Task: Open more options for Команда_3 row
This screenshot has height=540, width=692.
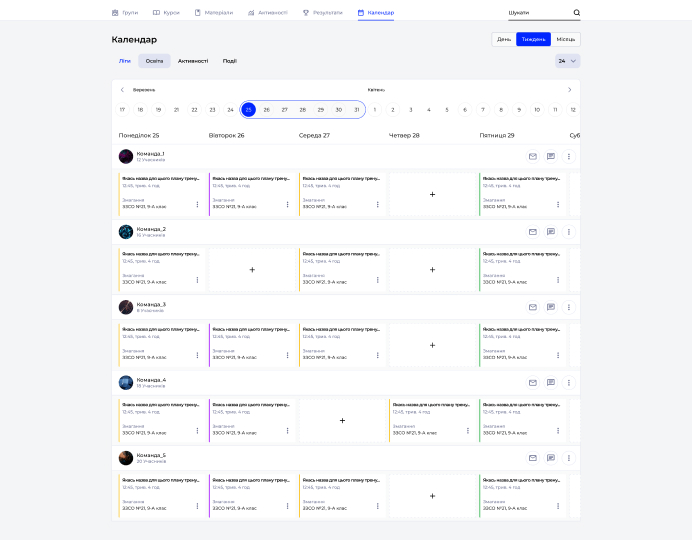Action: tap(569, 307)
